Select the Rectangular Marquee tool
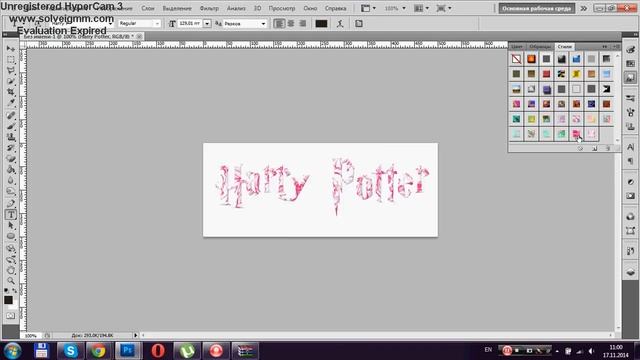This screenshot has width=640, height=360. point(11,60)
